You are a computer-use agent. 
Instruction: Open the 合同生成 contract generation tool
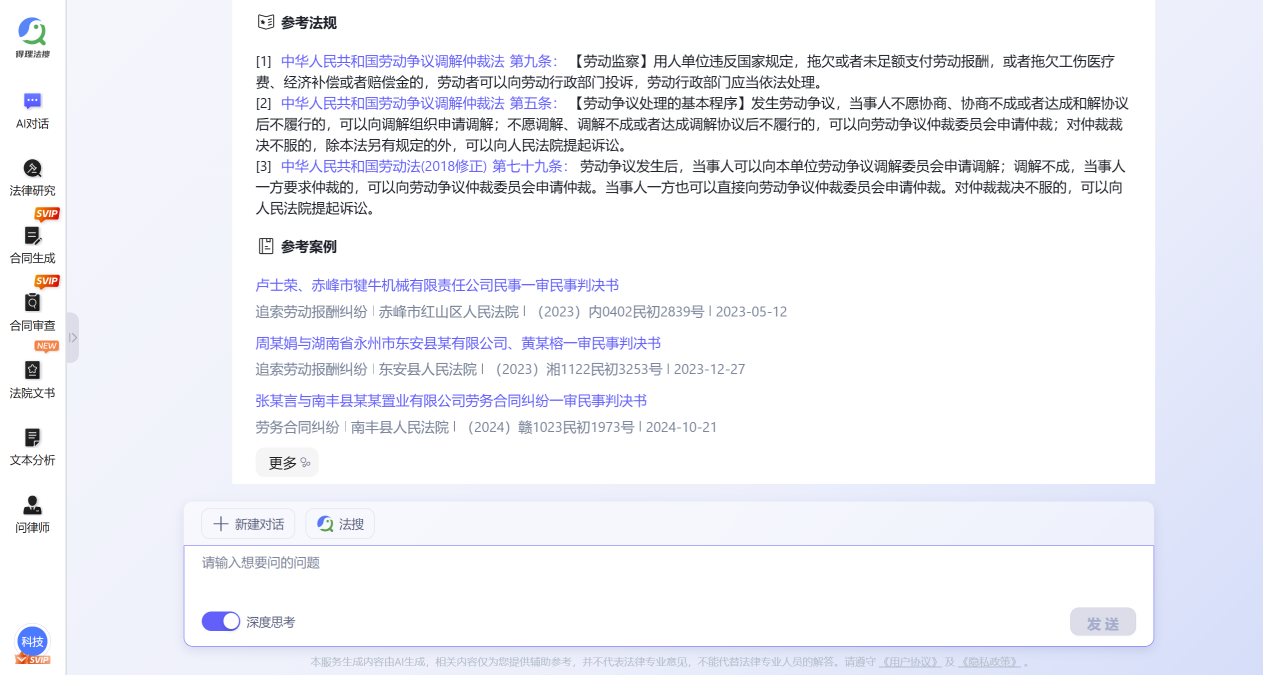coord(32,243)
